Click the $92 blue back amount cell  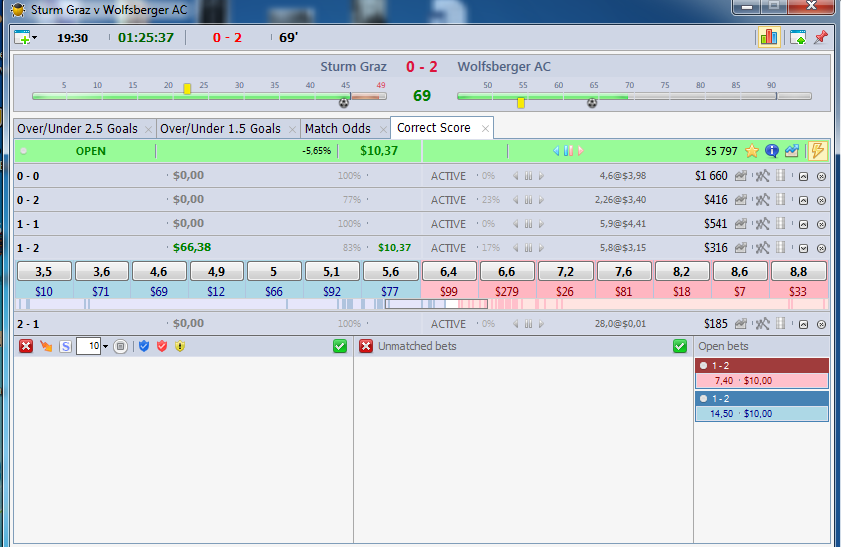[332, 291]
